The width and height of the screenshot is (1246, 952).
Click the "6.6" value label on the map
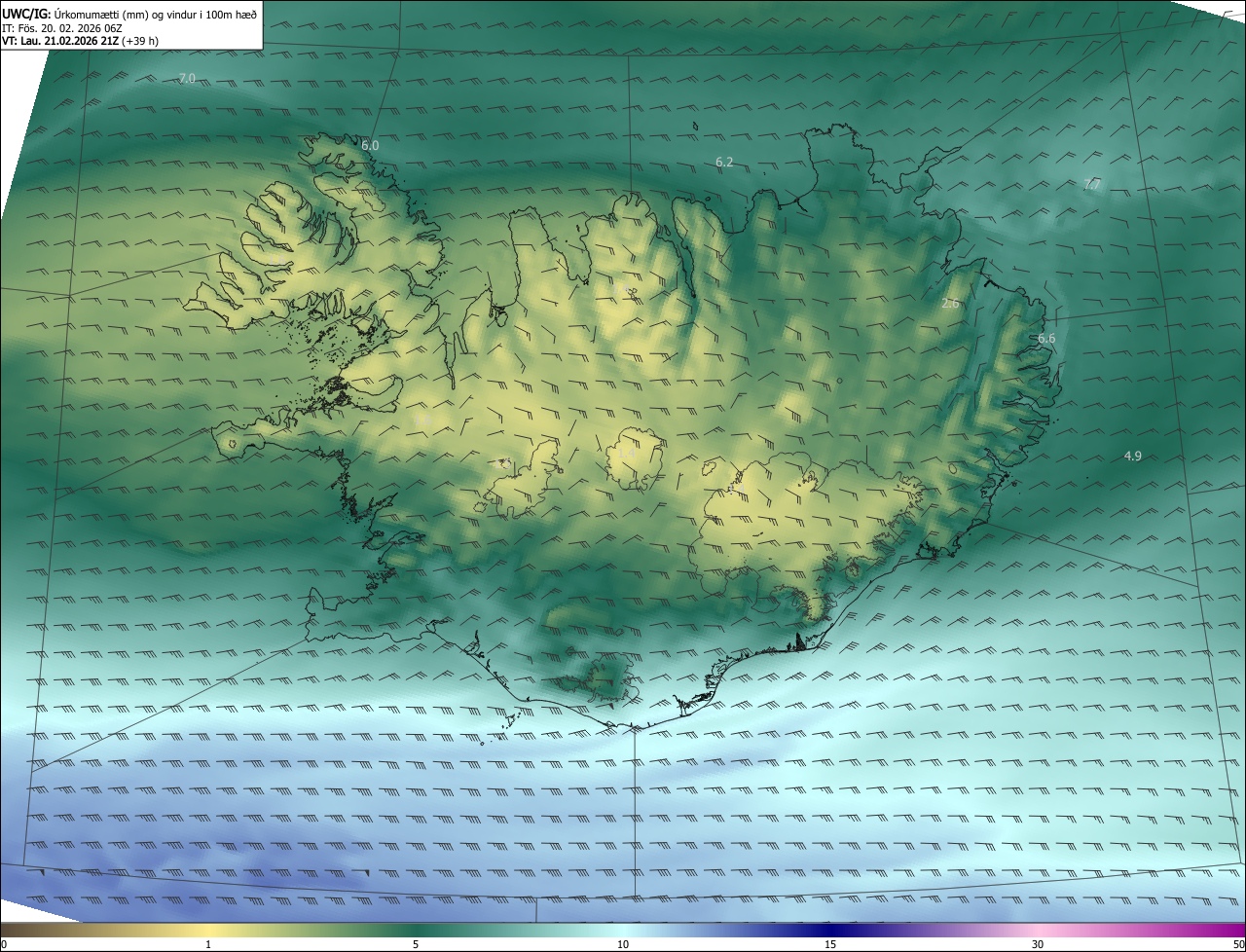point(1046,339)
